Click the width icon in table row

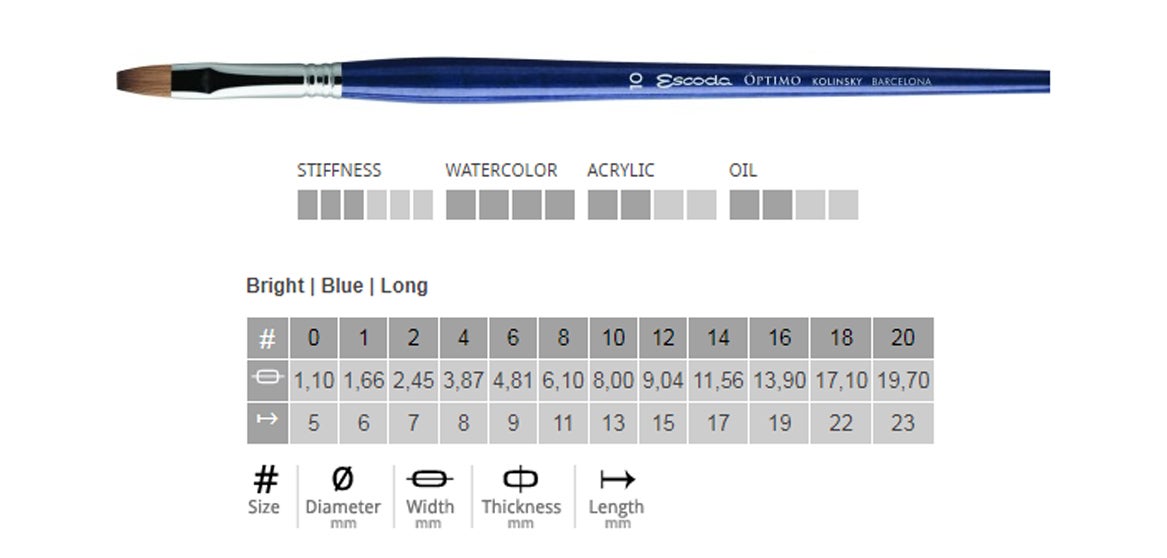[x=267, y=379]
